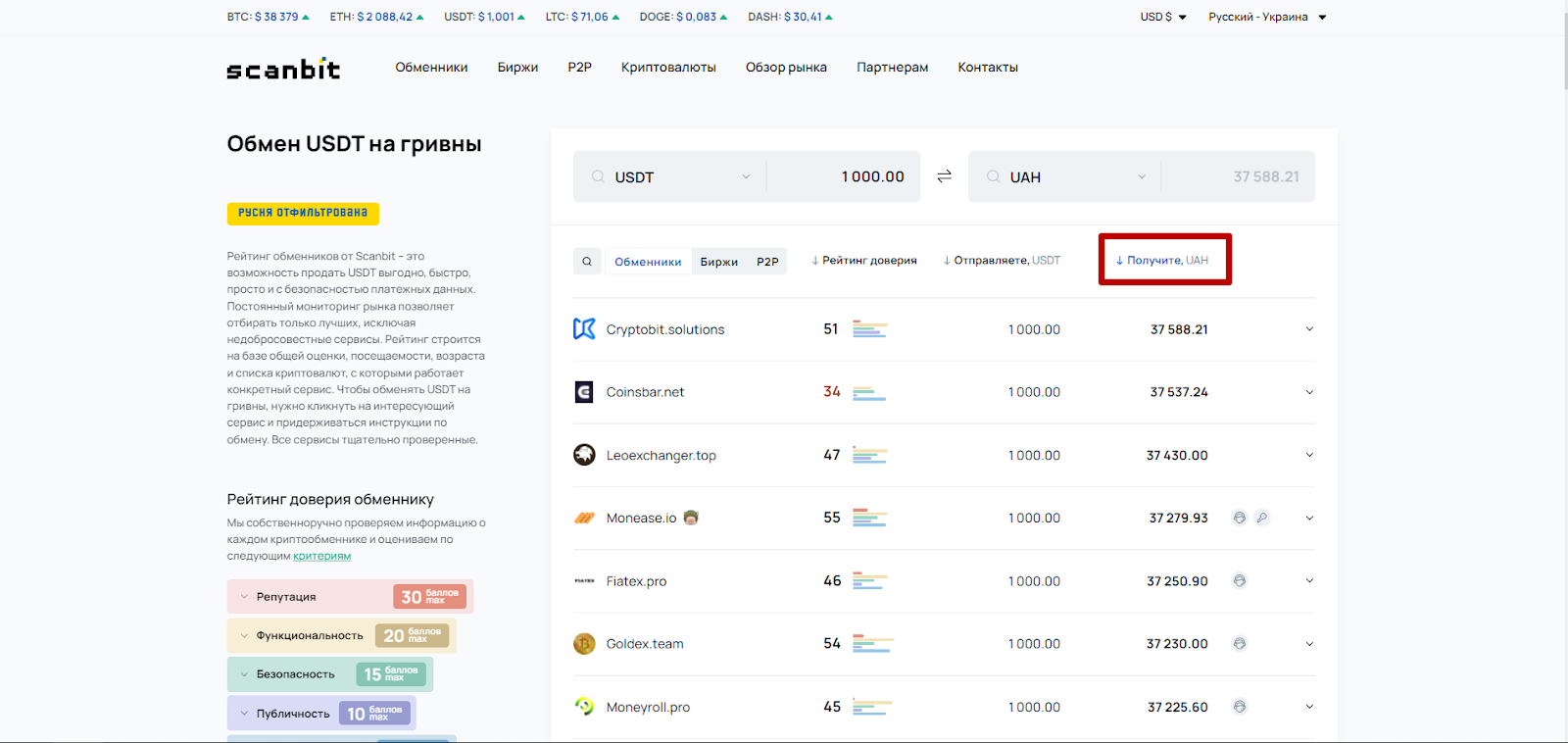Click the Coinsbar.net logo icon
The height and width of the screenshot is (743, 1568).
[x=584, y=392]
